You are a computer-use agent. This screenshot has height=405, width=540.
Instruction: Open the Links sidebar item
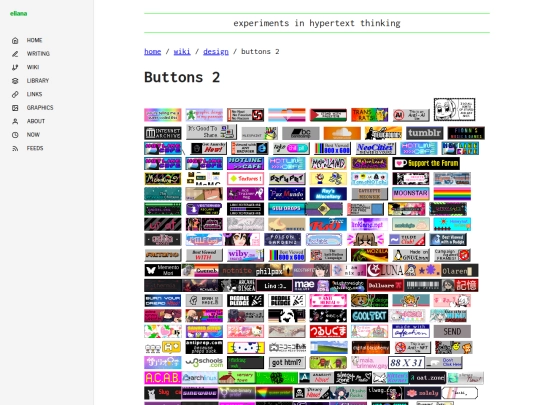pos(34,94)
